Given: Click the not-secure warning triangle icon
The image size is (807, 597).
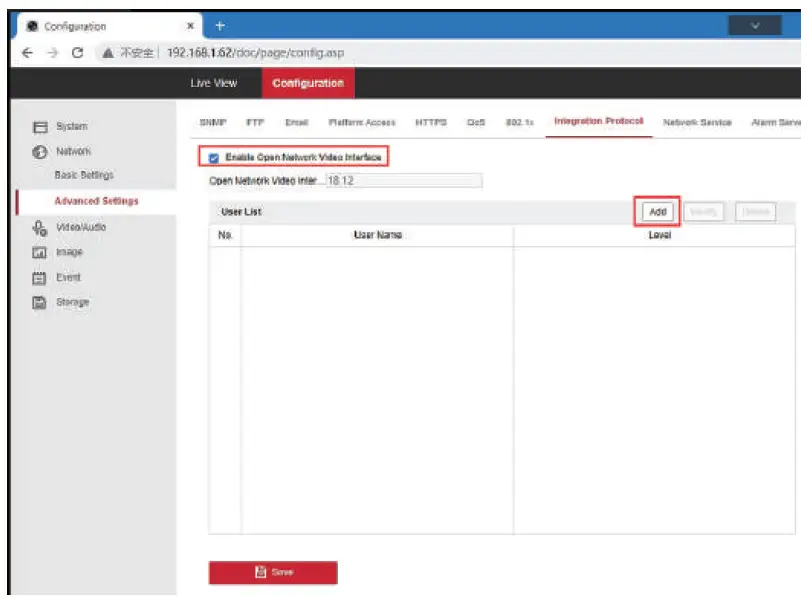Looking at the screenshot, I should tap(108, 52).
